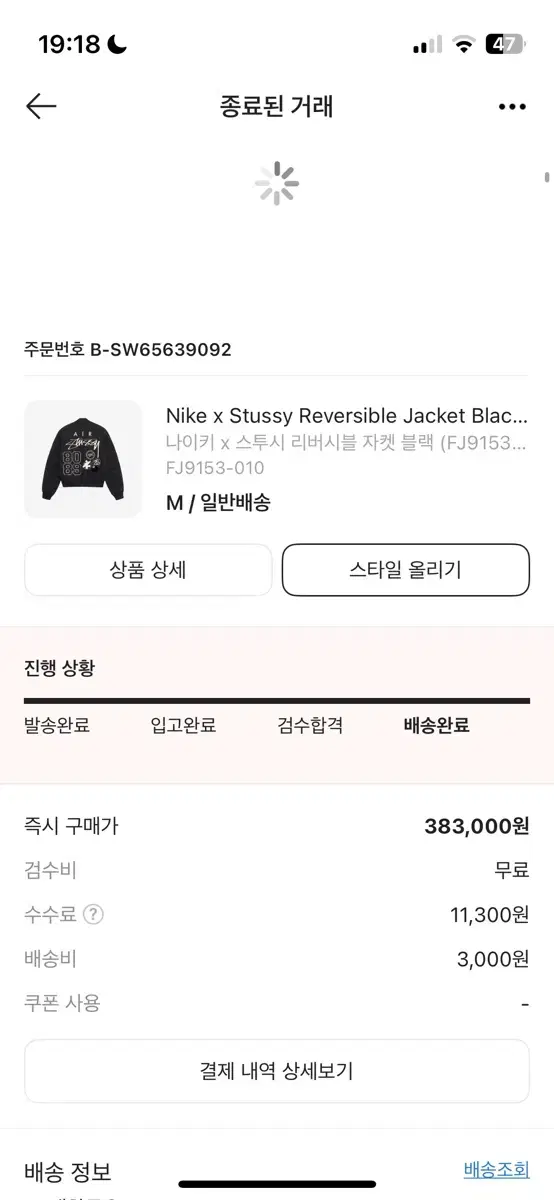Tap the back arrow icon
This screenshot has height=1200, width=554.
tap(41, 106)
